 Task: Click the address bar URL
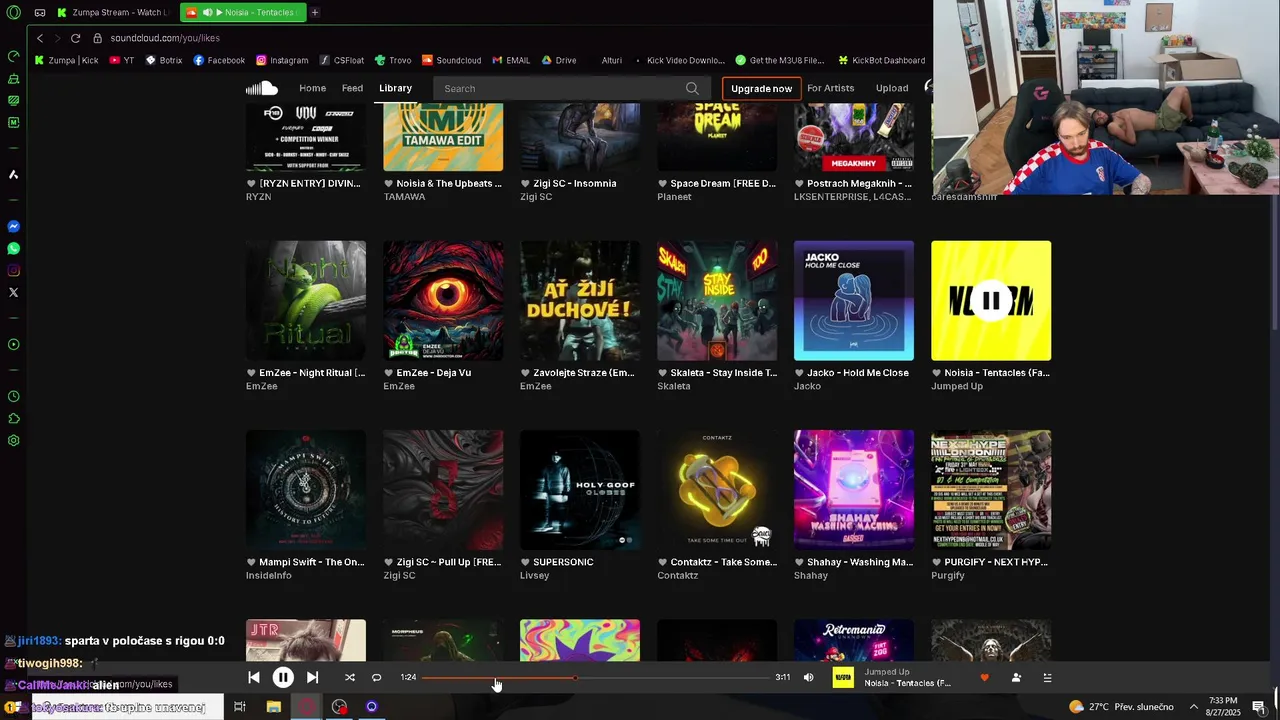click(x=165, y=38)
